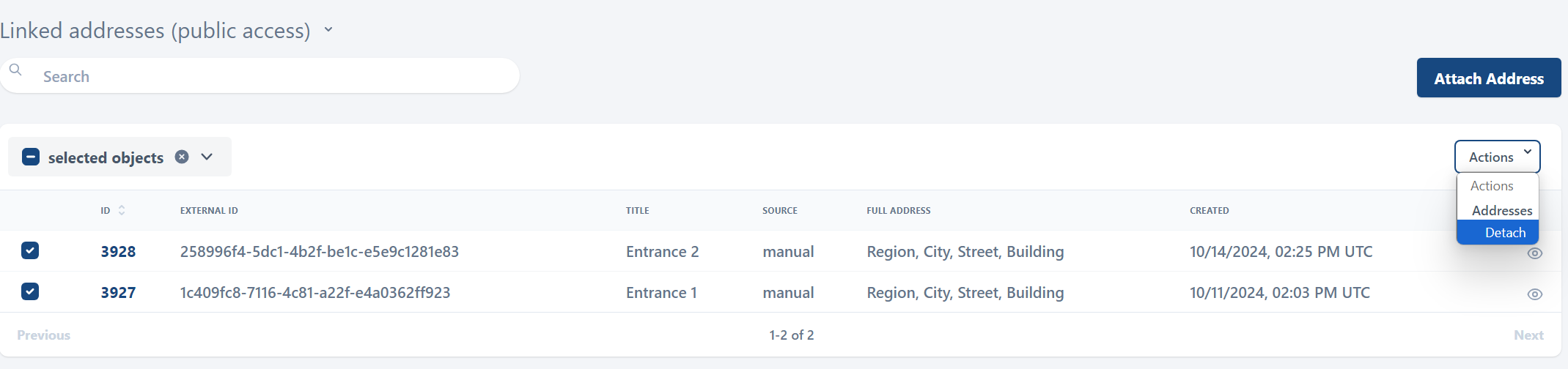Open the selected objects dropdown chevron
Image resolution: width=1568 pixels, height=369 pixels.
point(207,157)
